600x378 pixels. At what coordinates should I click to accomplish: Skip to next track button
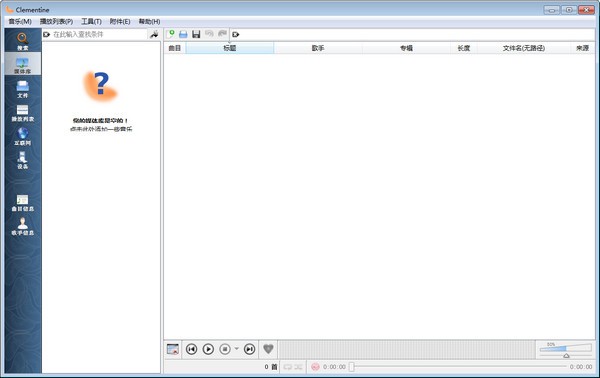point(249,349)
